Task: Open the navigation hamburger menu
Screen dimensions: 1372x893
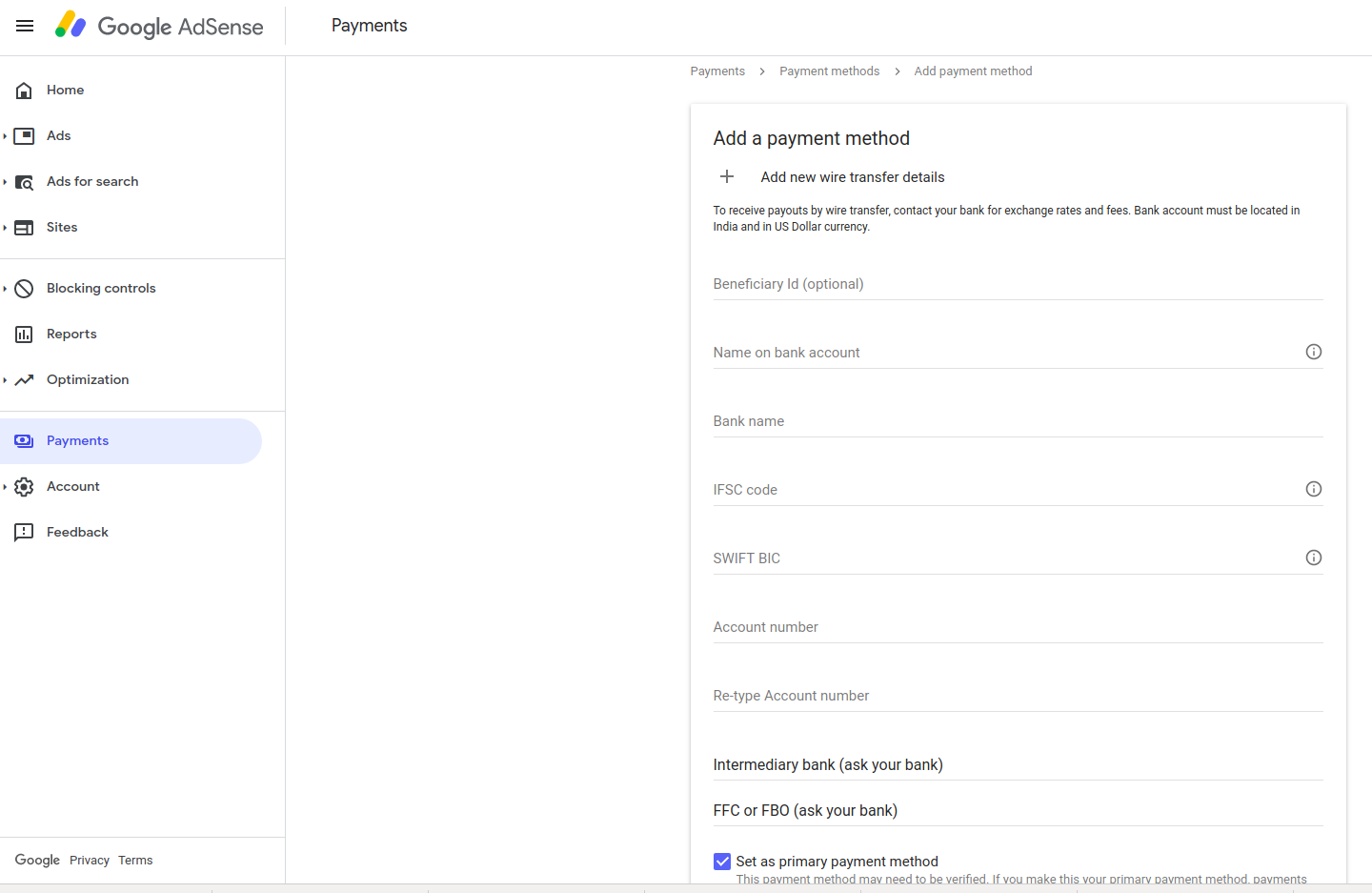Action: coord(24,26)
